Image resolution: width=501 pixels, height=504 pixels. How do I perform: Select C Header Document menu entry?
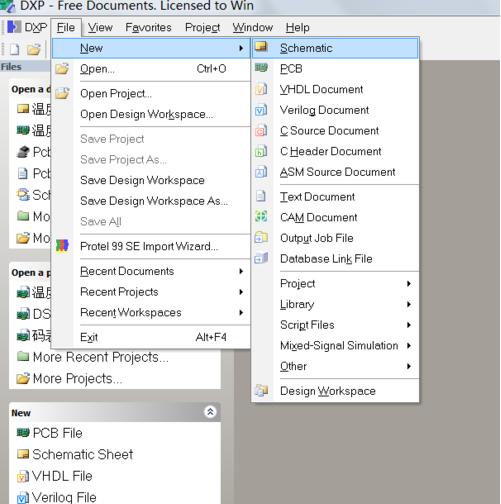click(x=335, y=151)
